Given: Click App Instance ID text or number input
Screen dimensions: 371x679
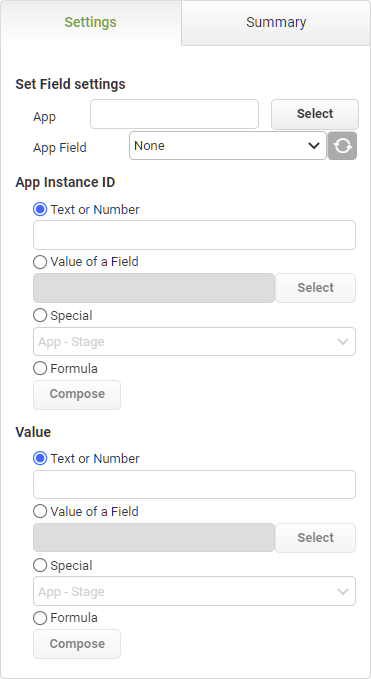Looking at the screenshot, I should [194, 235].
